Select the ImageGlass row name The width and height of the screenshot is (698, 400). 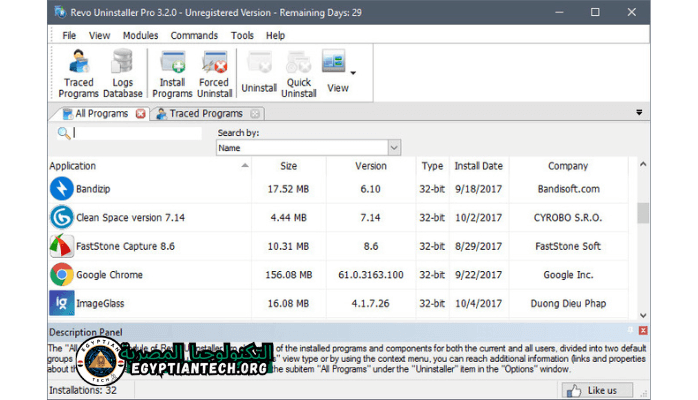tap(100, 303)
